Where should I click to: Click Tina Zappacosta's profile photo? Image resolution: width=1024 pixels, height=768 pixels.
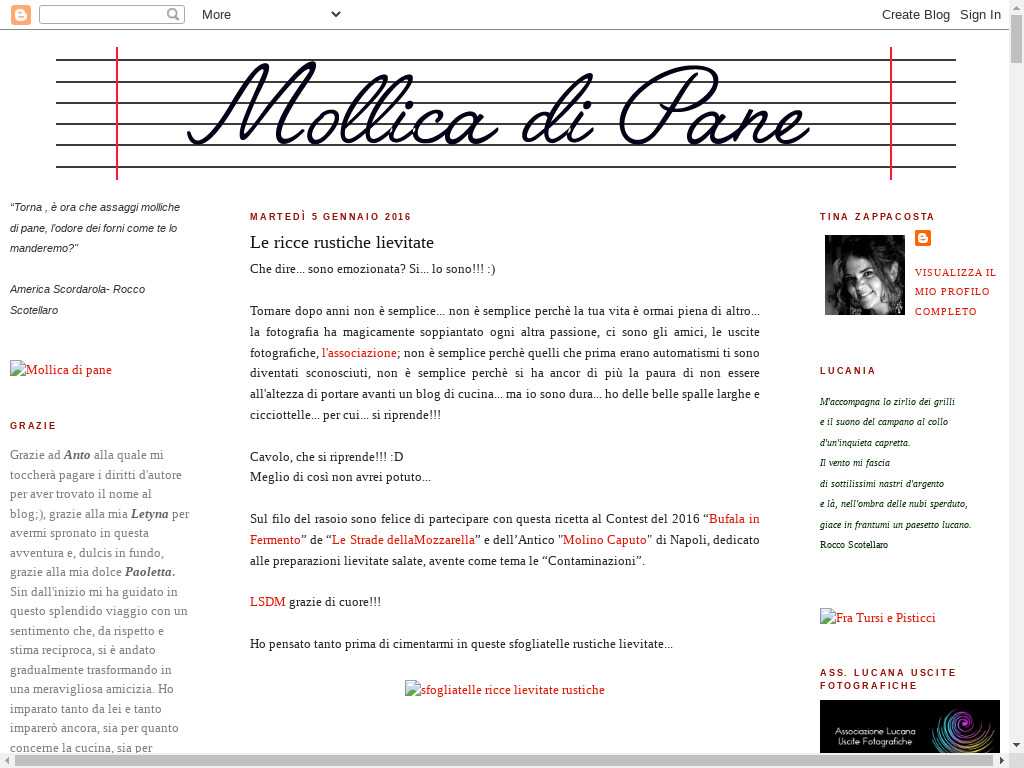click(865, 275)
